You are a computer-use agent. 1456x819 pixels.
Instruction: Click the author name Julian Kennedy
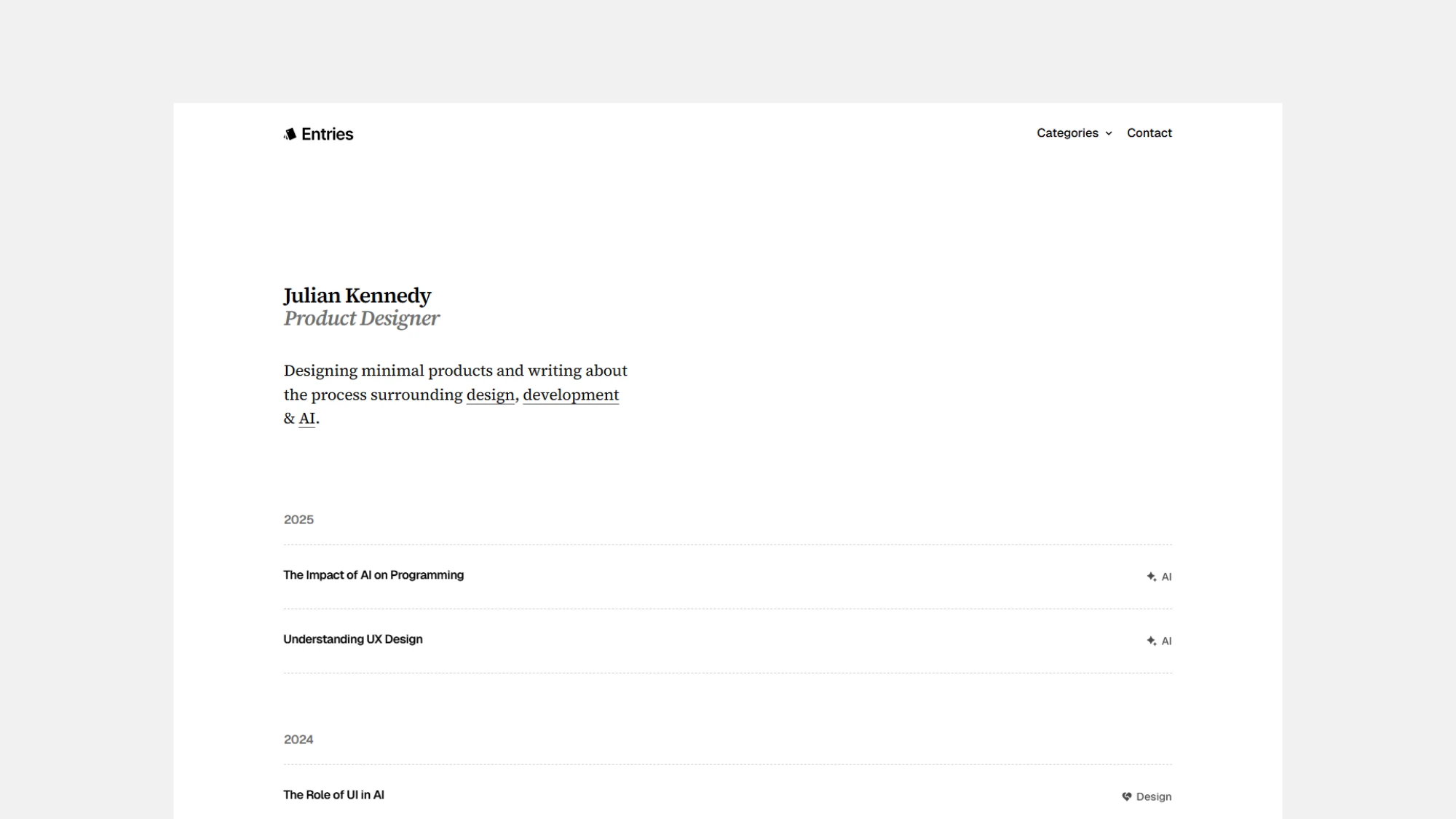point(357,296)
